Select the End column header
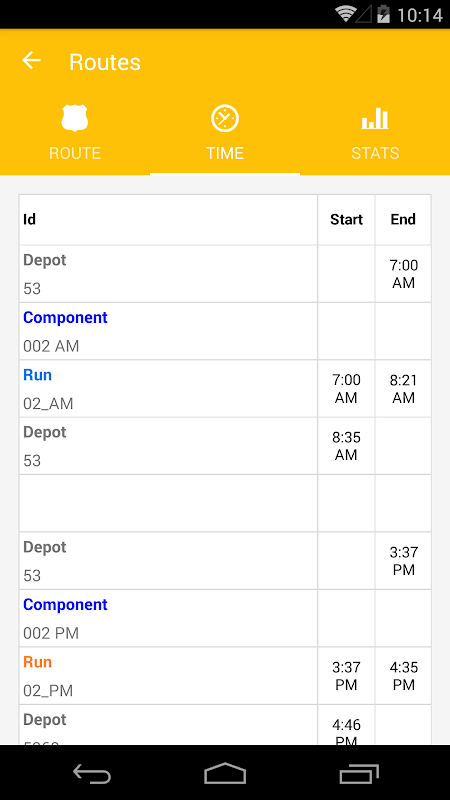450x800 pixels. pyautogui.click(x=403, y=219)
